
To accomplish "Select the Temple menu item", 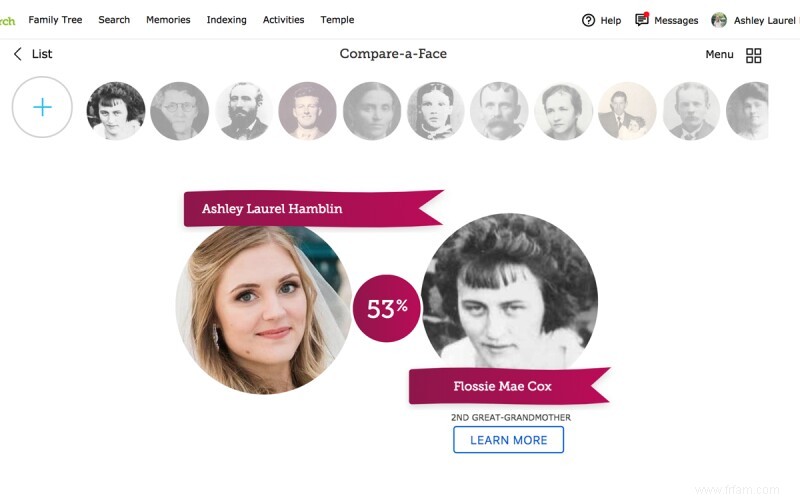I will 337,20.
